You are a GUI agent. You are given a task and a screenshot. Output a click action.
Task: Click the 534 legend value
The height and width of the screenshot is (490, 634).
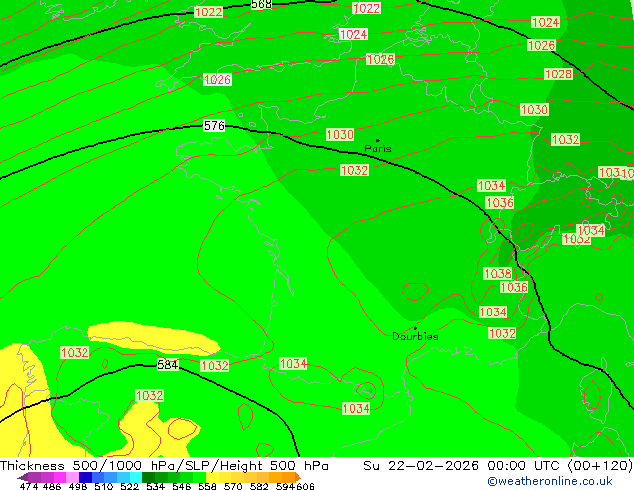(x=155, y=486)
